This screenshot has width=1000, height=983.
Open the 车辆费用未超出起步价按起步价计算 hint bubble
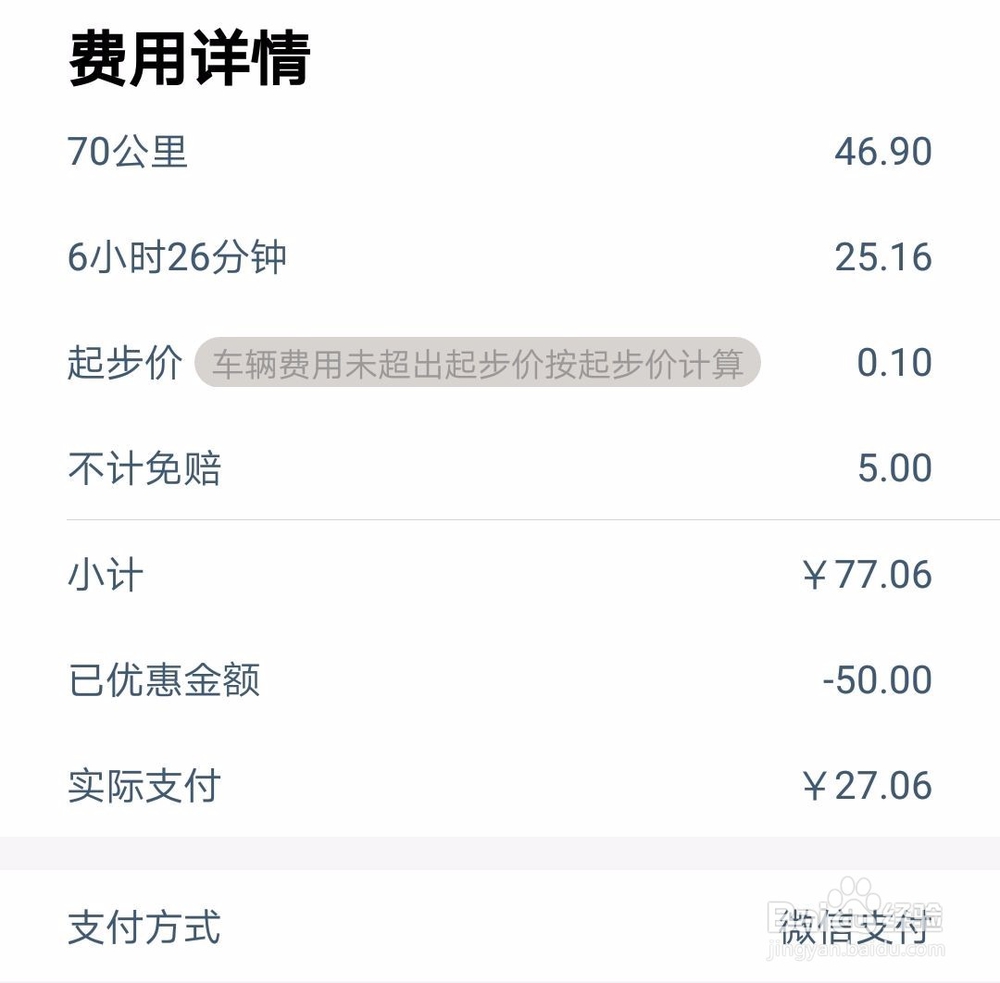[478, 362]
